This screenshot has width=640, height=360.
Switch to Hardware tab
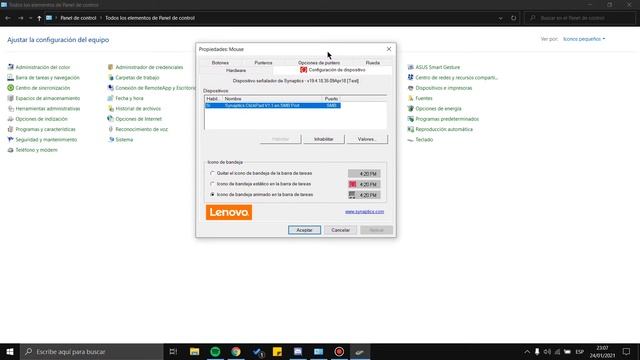(x=236, y=70)
